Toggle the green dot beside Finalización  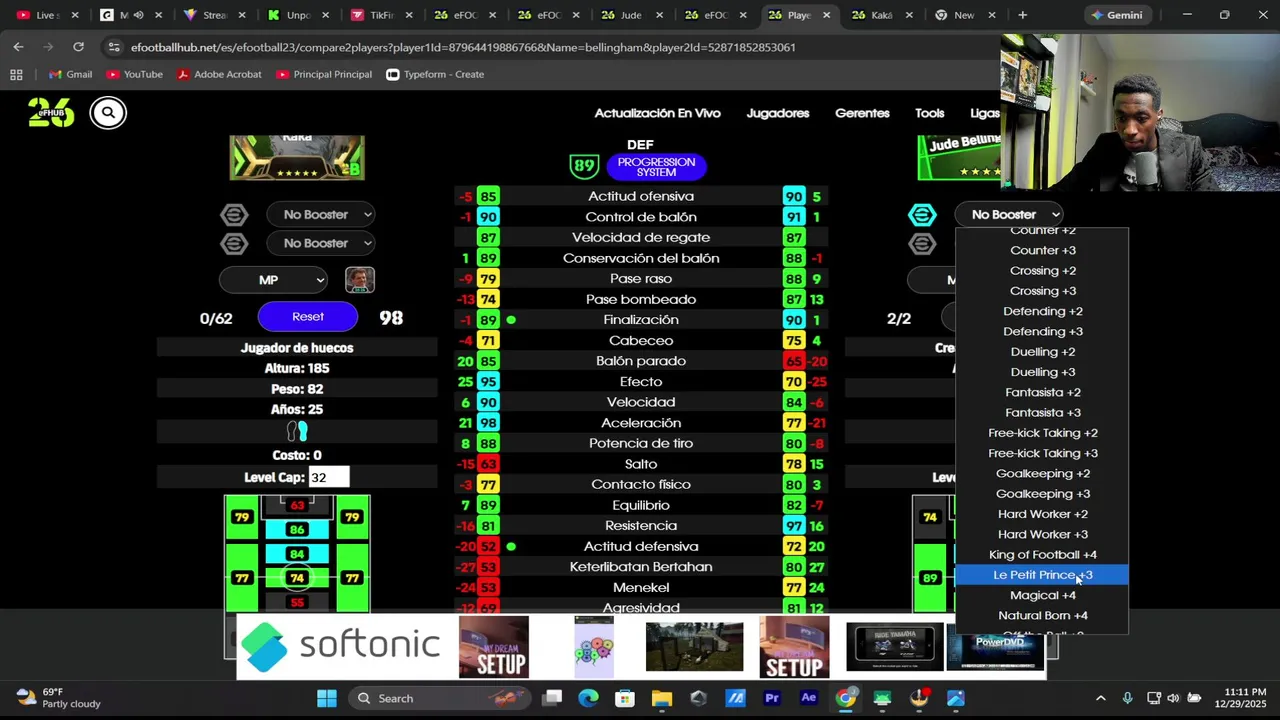511,320
